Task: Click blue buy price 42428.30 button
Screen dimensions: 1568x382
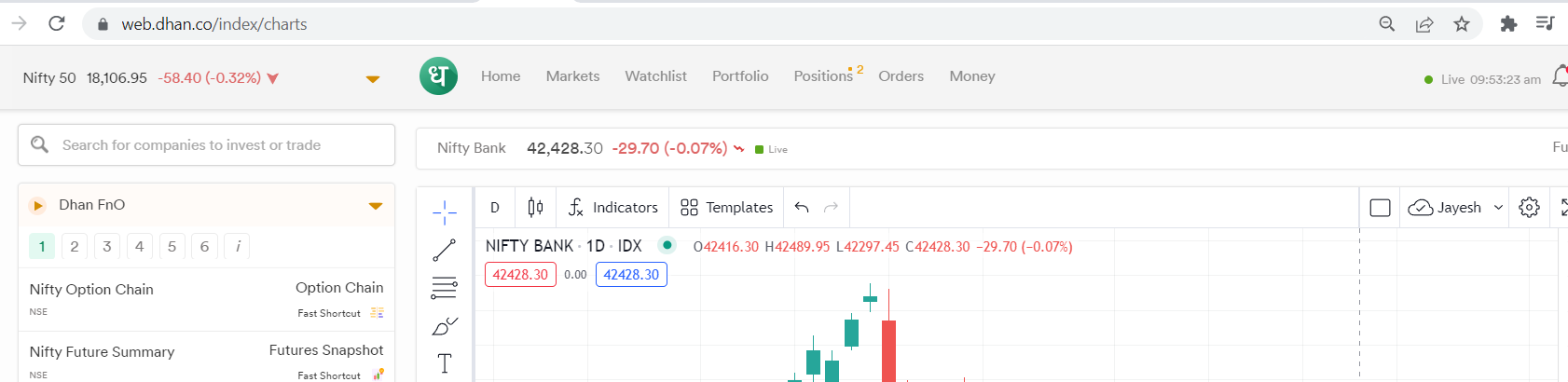Action: pos(631,275)
